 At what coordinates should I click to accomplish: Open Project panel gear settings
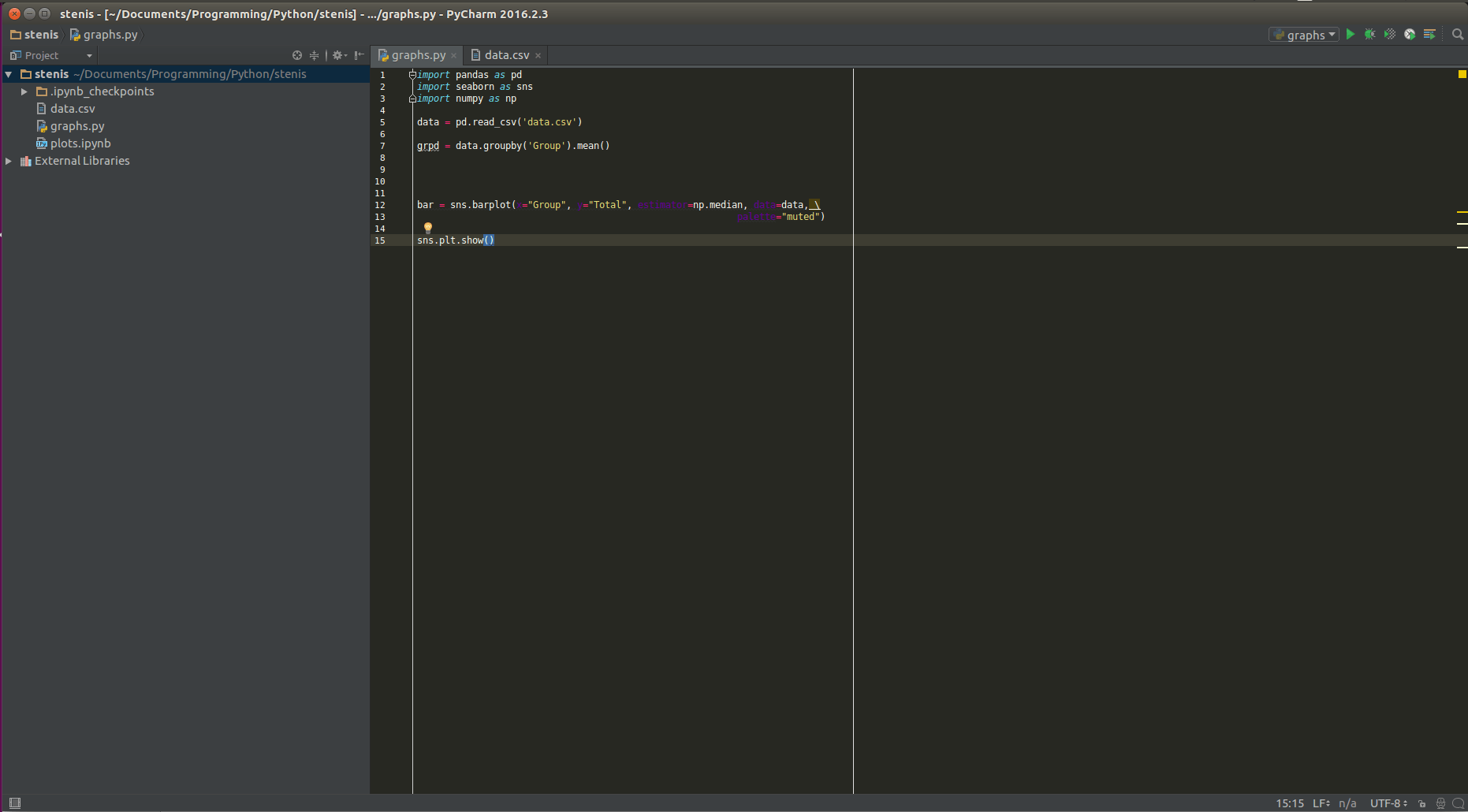pyautogui.click(x=339, y=55)
